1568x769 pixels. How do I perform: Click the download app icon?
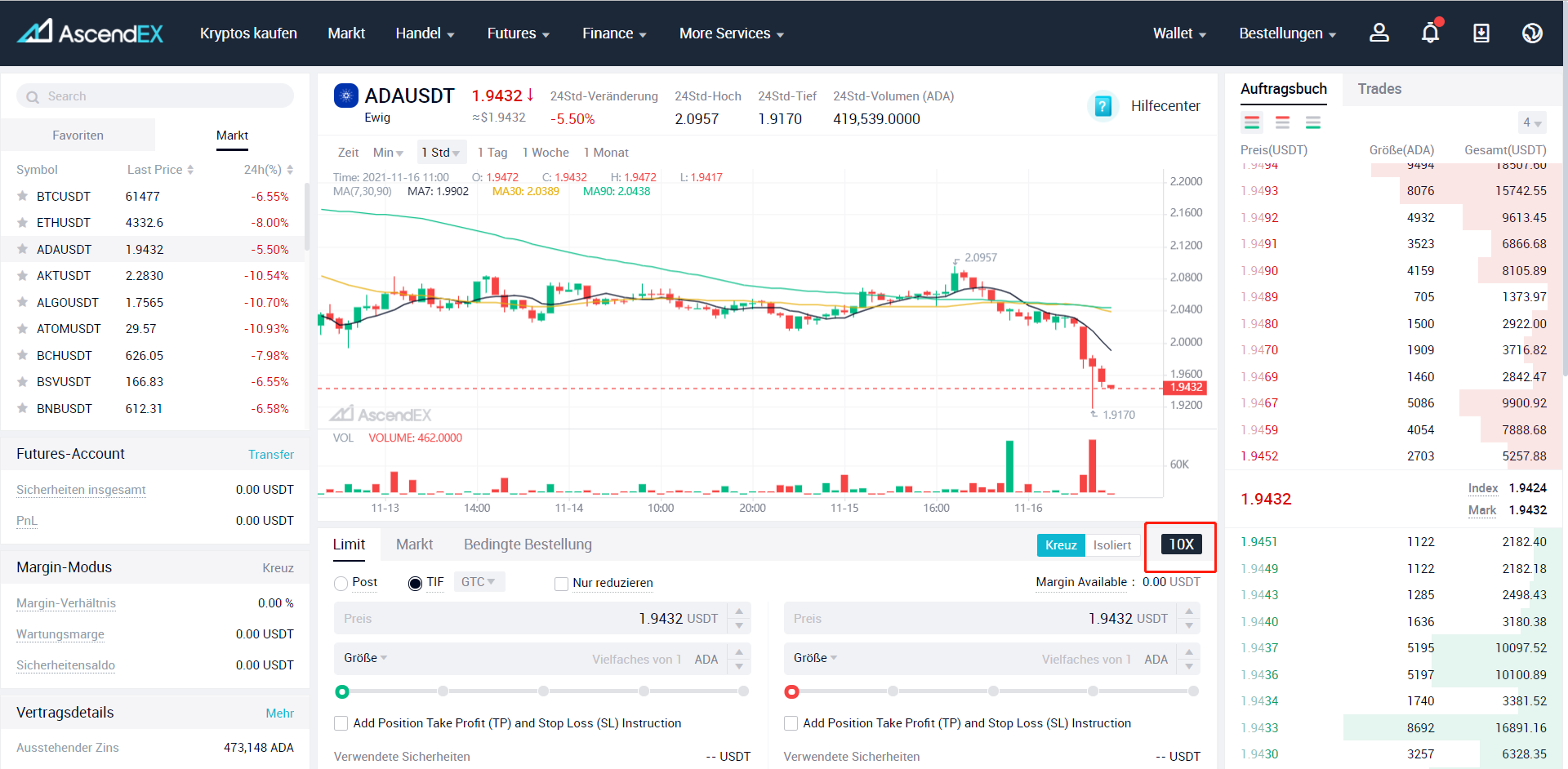point(1481,33)
